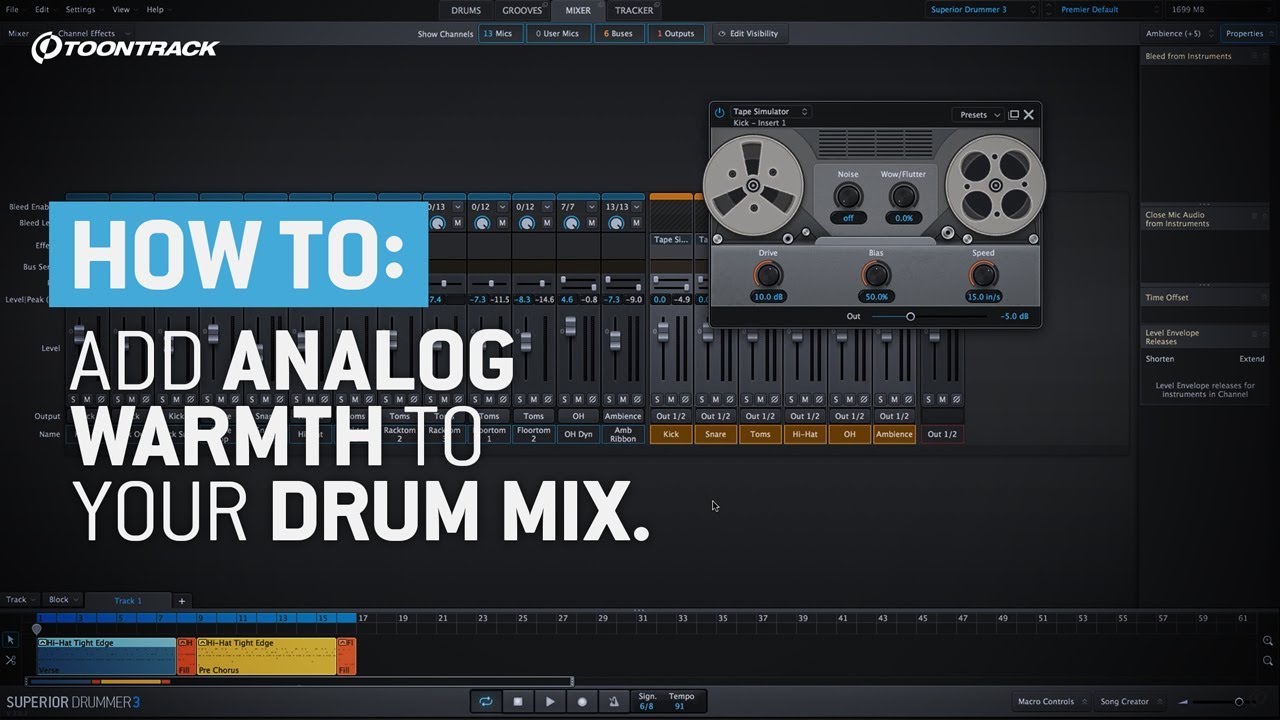Screen dimensions: 1280x720
Task: Toggle loop playback in the transport
Action: tap(486, 701)
